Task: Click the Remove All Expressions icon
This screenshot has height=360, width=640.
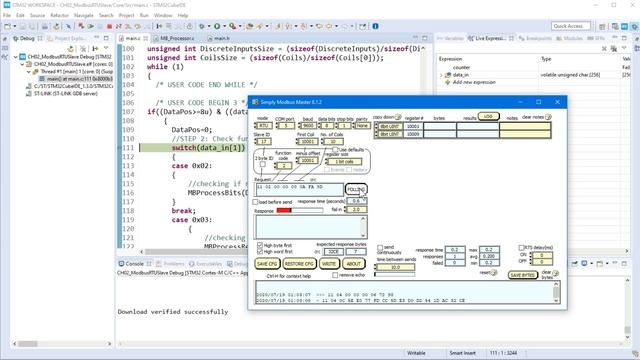Action: [x=613, y=49]
